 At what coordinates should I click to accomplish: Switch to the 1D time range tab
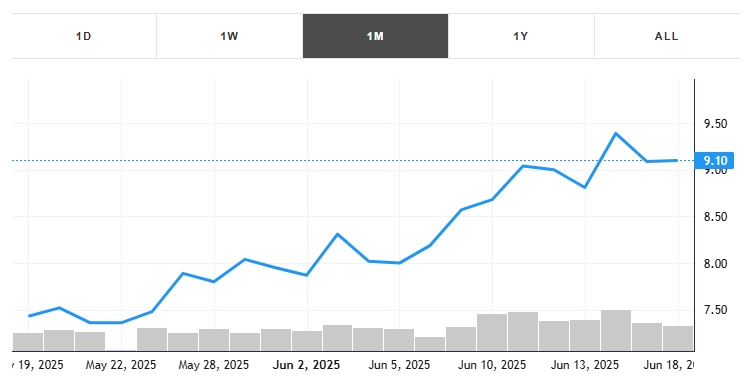[84, 36]
